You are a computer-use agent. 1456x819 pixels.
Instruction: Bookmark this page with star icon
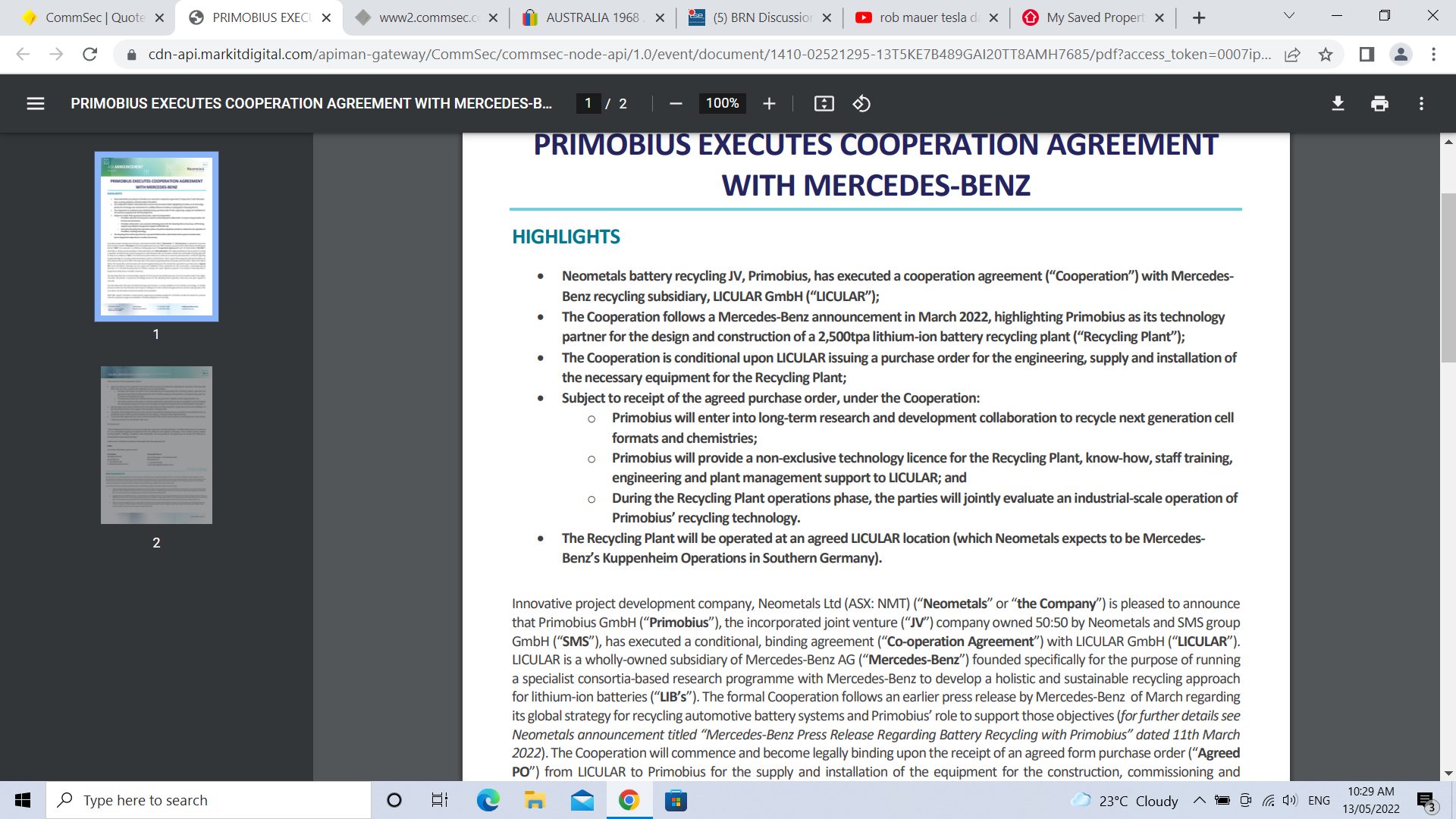tap(1326, 55)
